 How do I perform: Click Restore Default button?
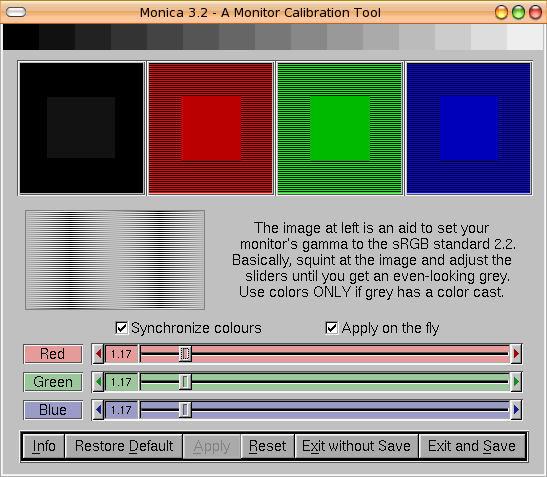coord(124,446)
